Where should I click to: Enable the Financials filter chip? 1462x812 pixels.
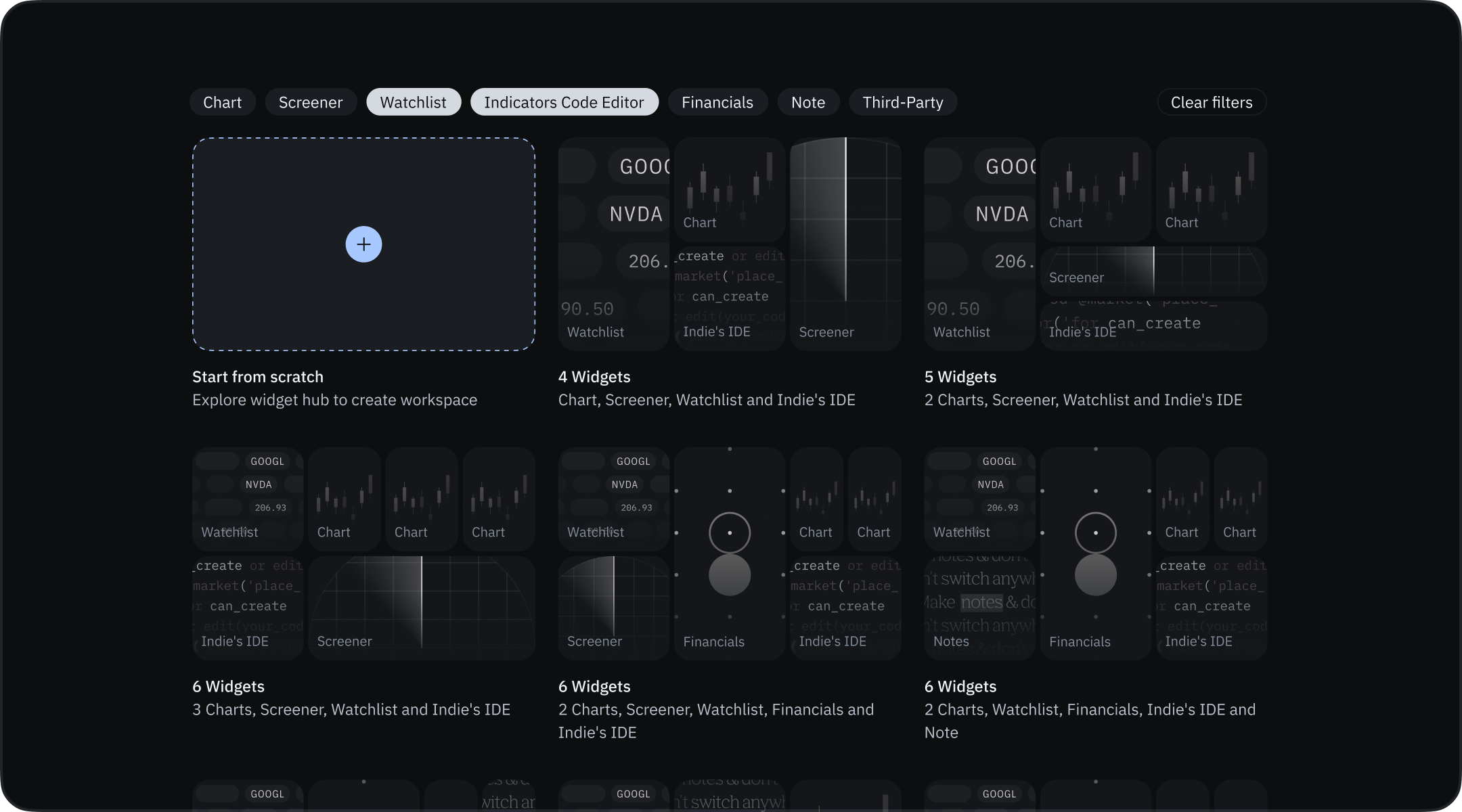click(x=717, y=102)
